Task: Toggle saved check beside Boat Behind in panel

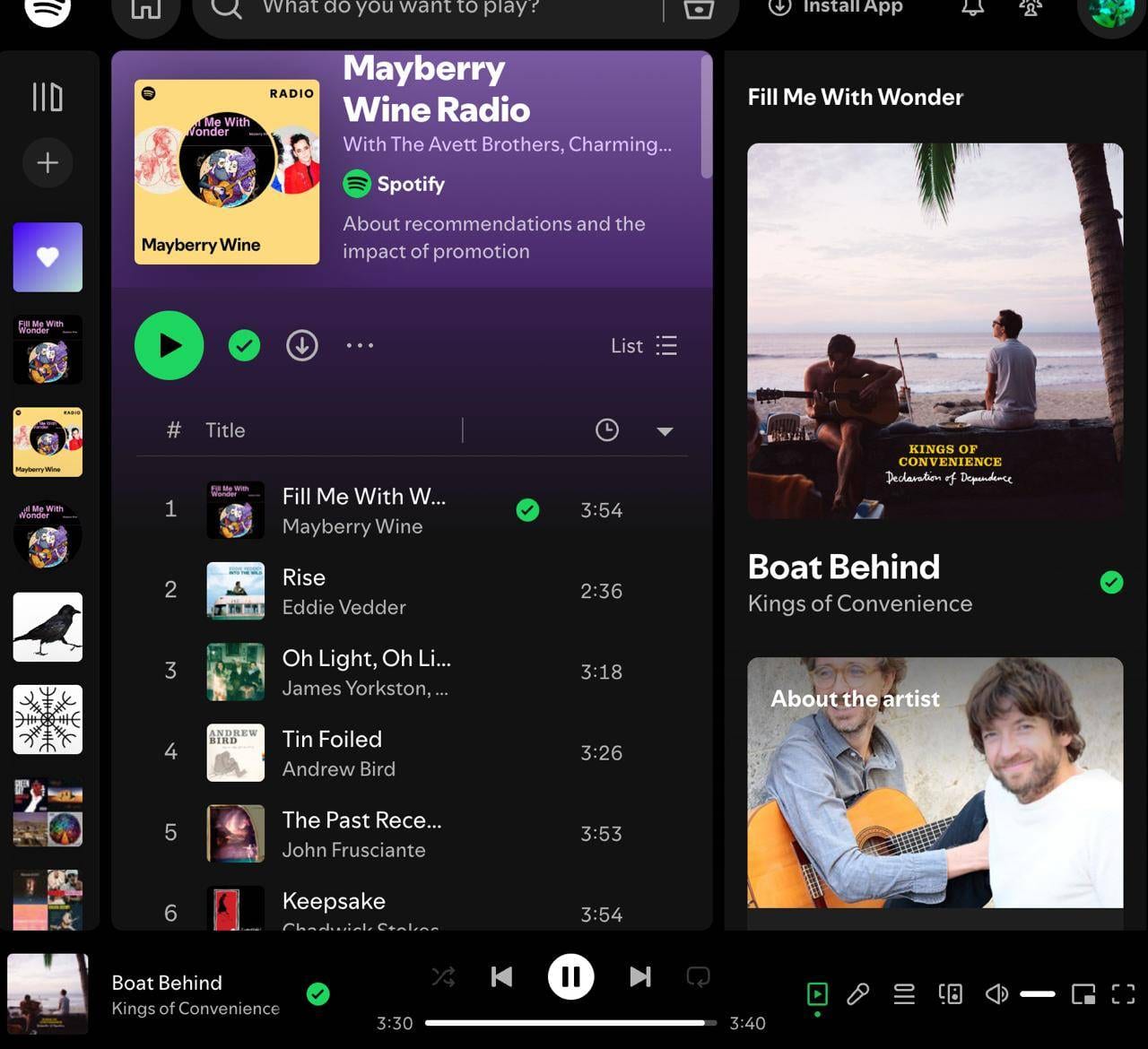Action: pyautogui.click(x=1111, y=583)
